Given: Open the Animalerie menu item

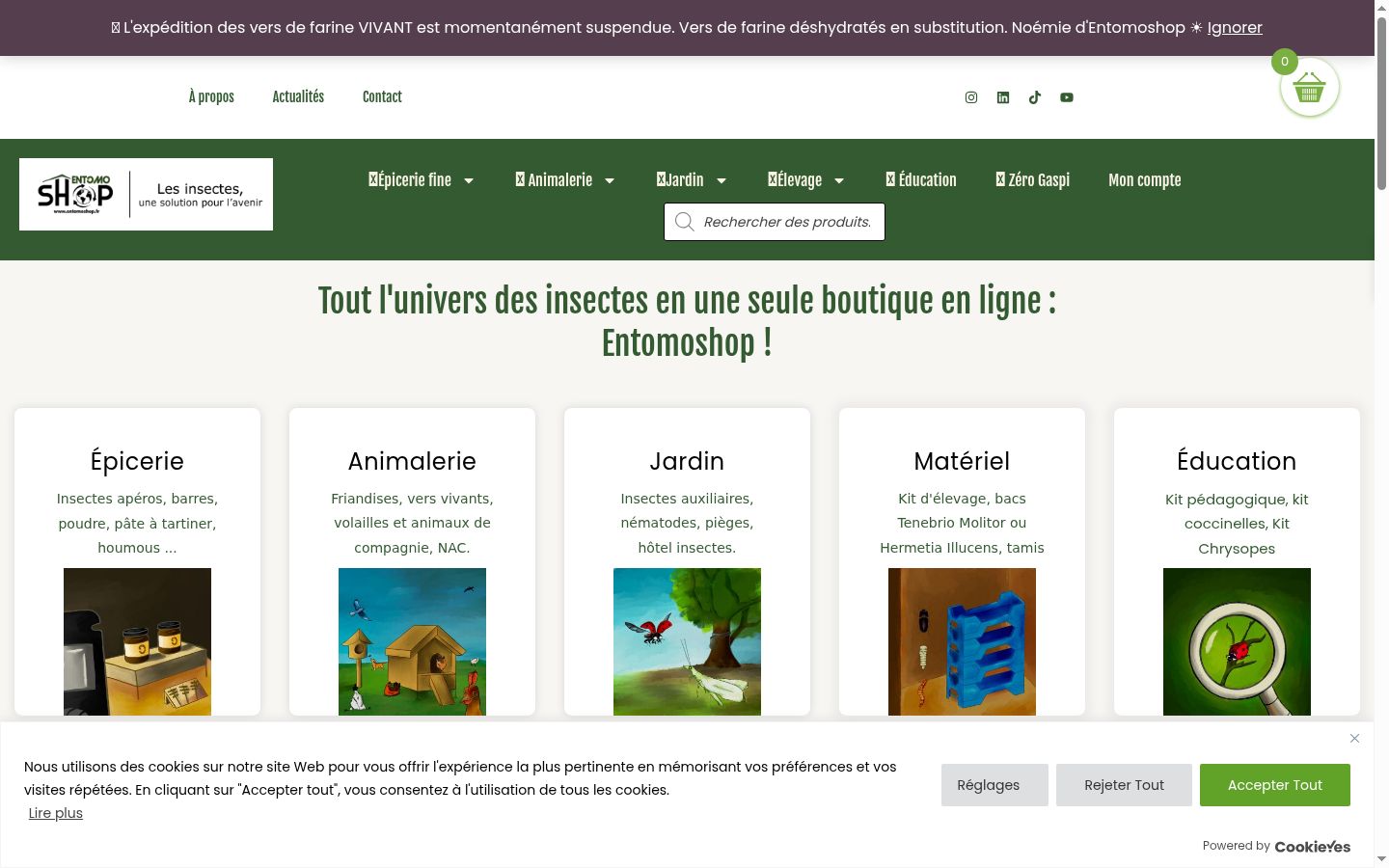Looking at the screenshot, I should point(554,180).
